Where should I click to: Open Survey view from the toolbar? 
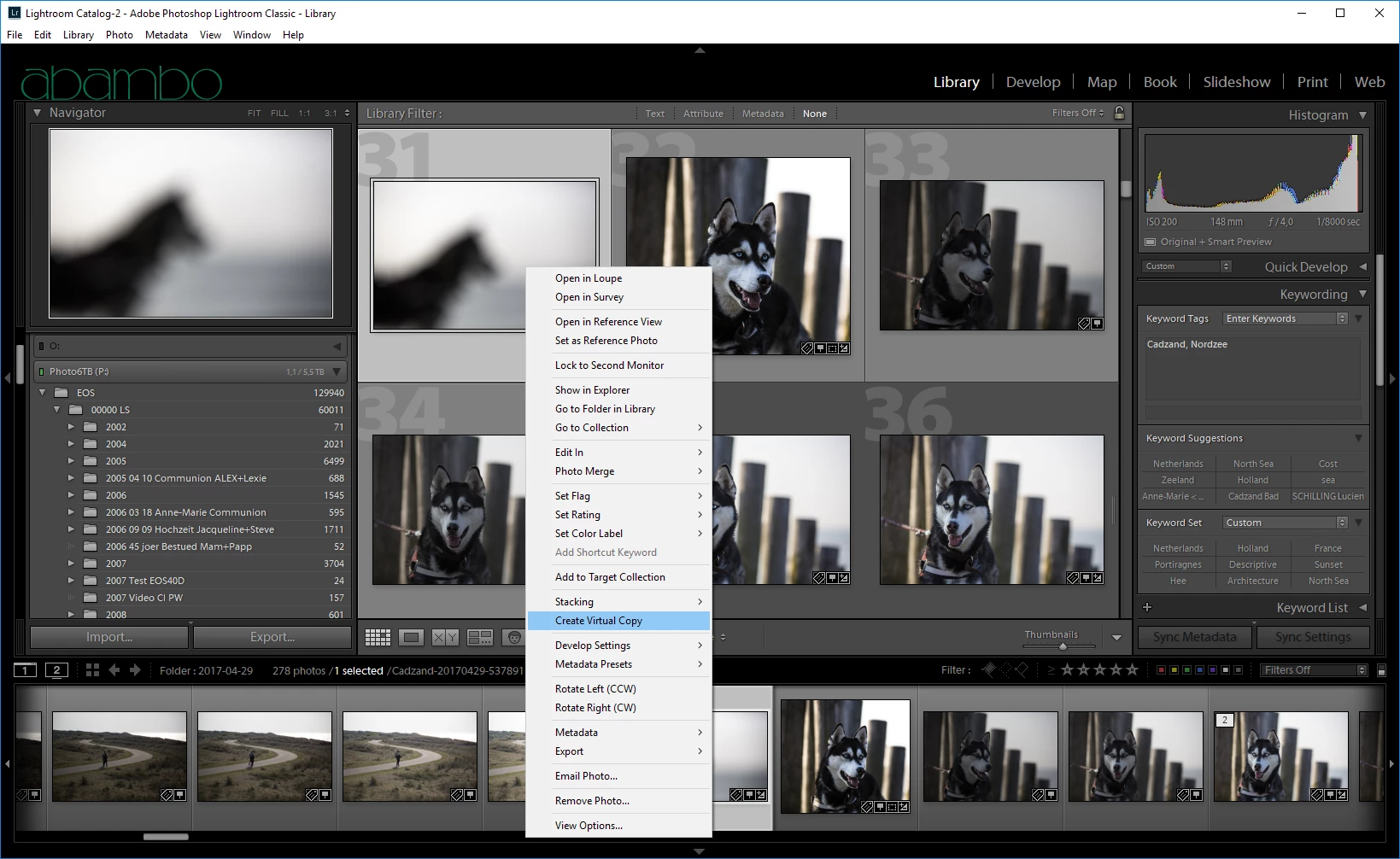[480, 637]
